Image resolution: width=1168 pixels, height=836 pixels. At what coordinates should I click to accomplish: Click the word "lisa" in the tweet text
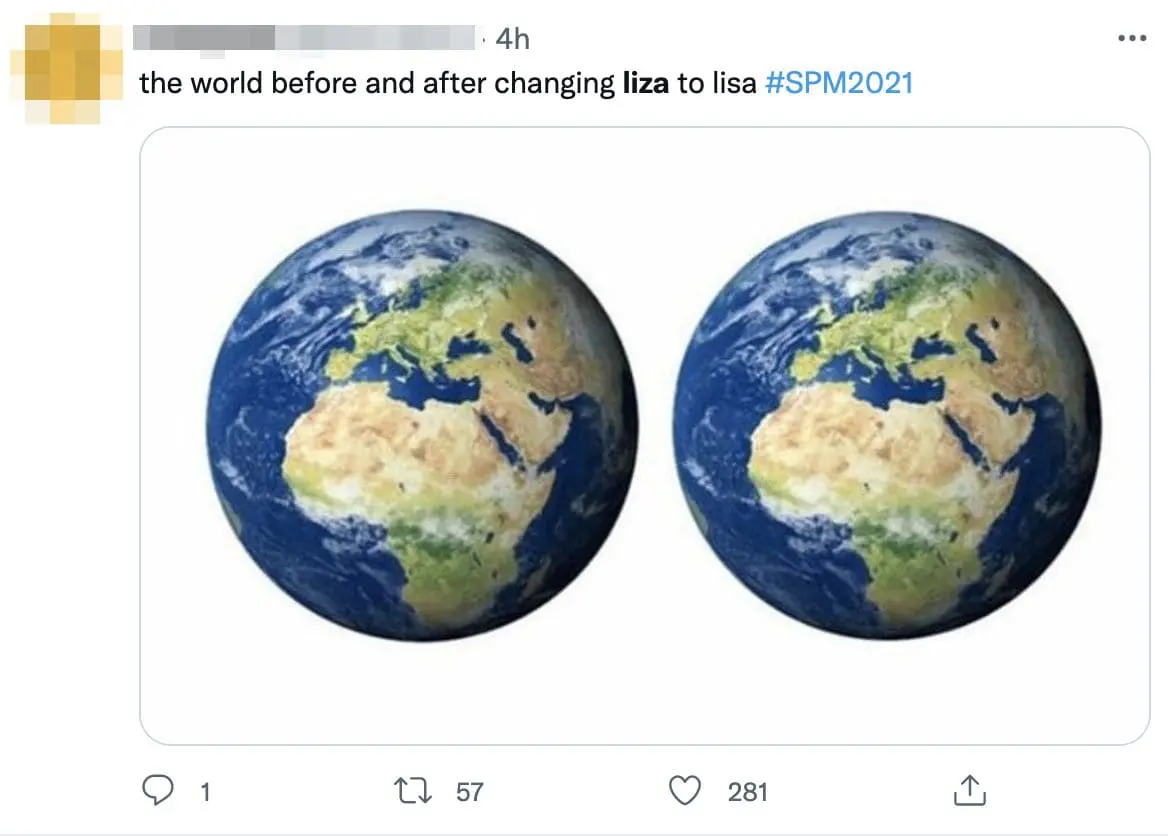pos(733,83)
